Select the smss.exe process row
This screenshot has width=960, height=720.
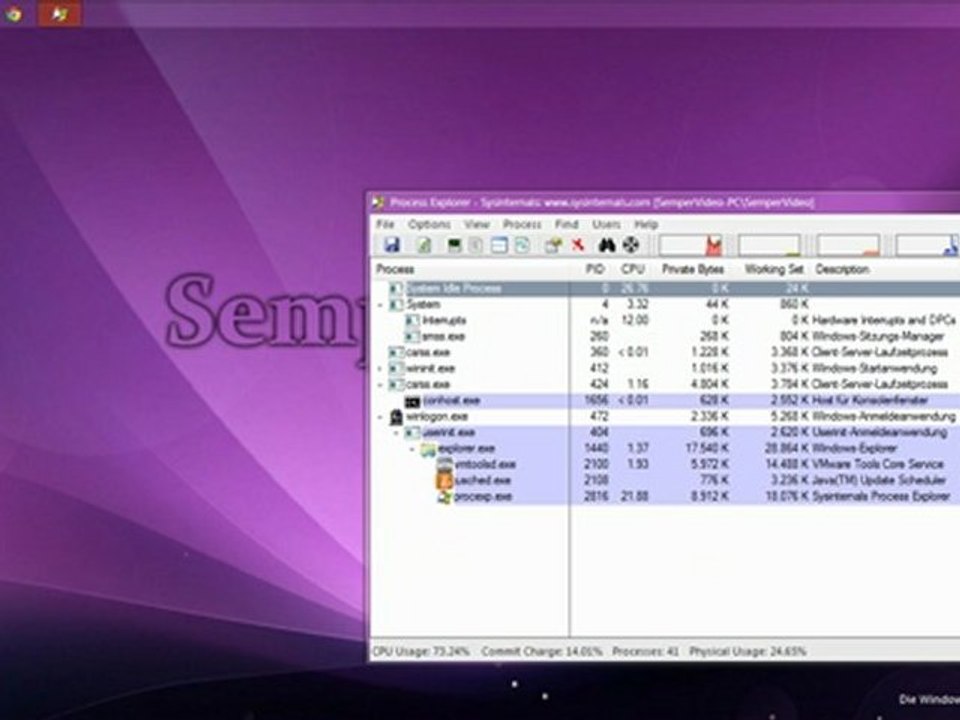666,337
